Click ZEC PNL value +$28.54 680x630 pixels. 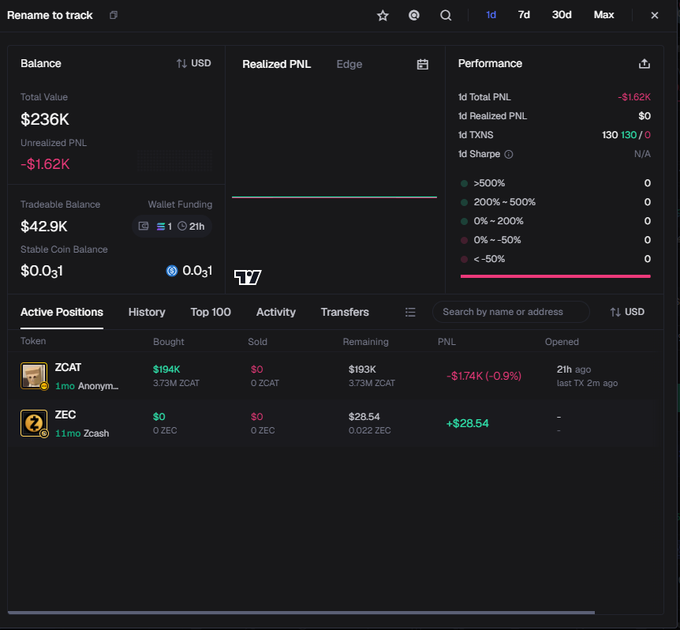click(x=467, y=423)
